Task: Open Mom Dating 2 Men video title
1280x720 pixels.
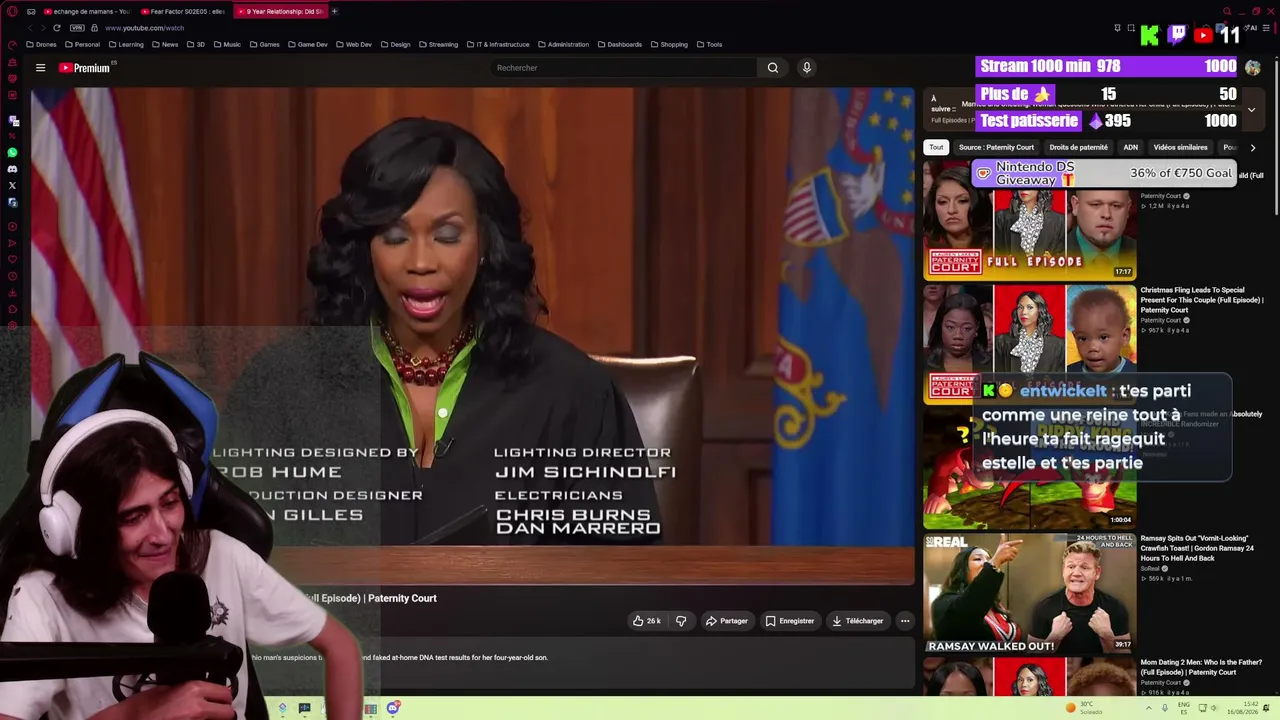Action: point(1202,667)
